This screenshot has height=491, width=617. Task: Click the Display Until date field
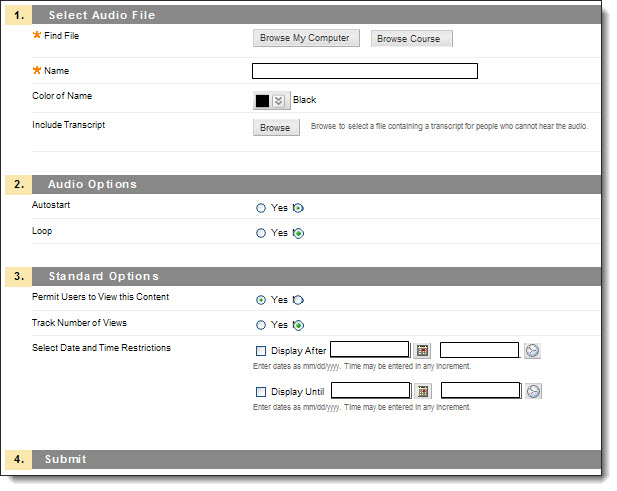pos(371,390)
